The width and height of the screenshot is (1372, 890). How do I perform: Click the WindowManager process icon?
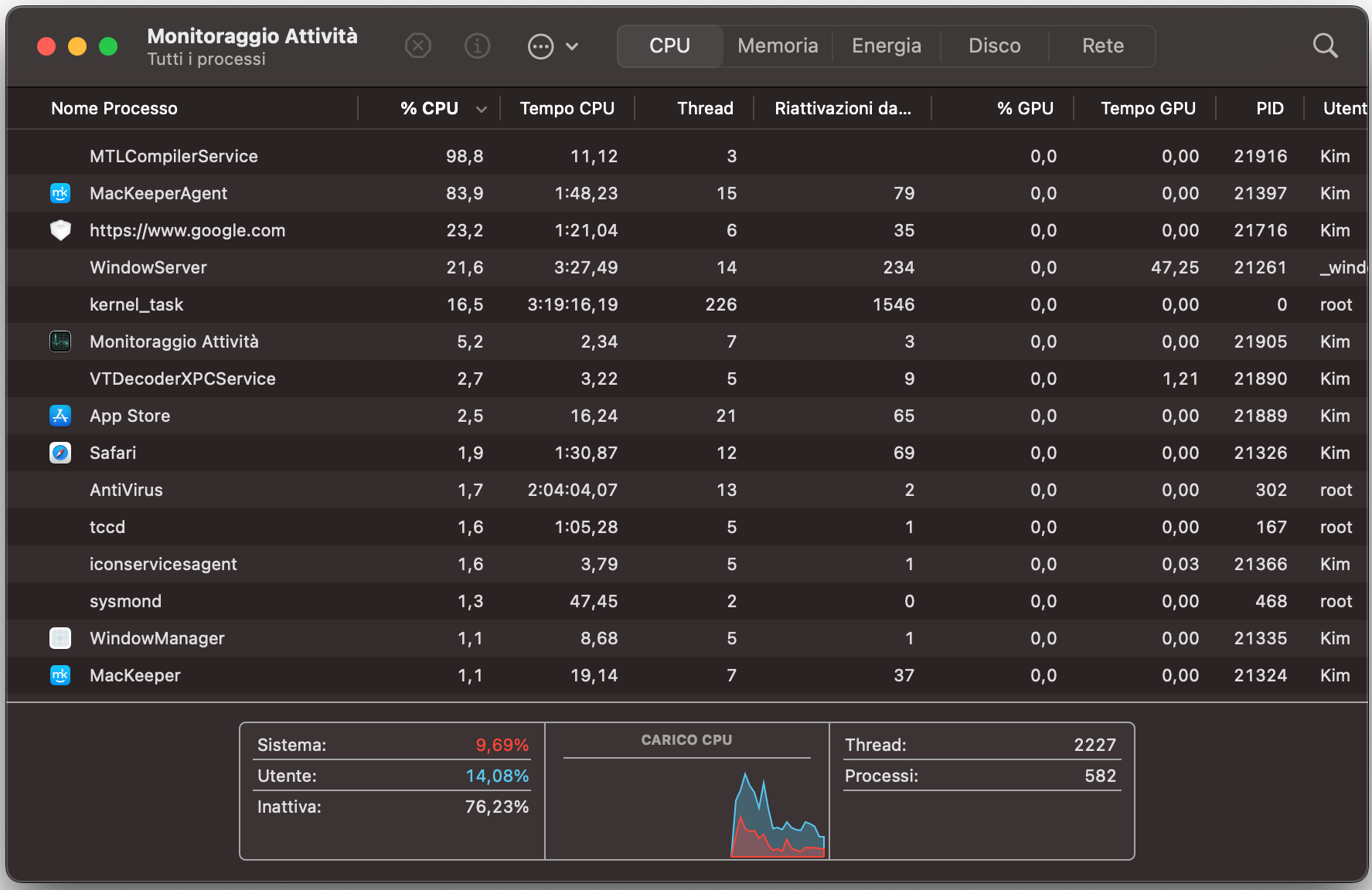coord(60,638)
